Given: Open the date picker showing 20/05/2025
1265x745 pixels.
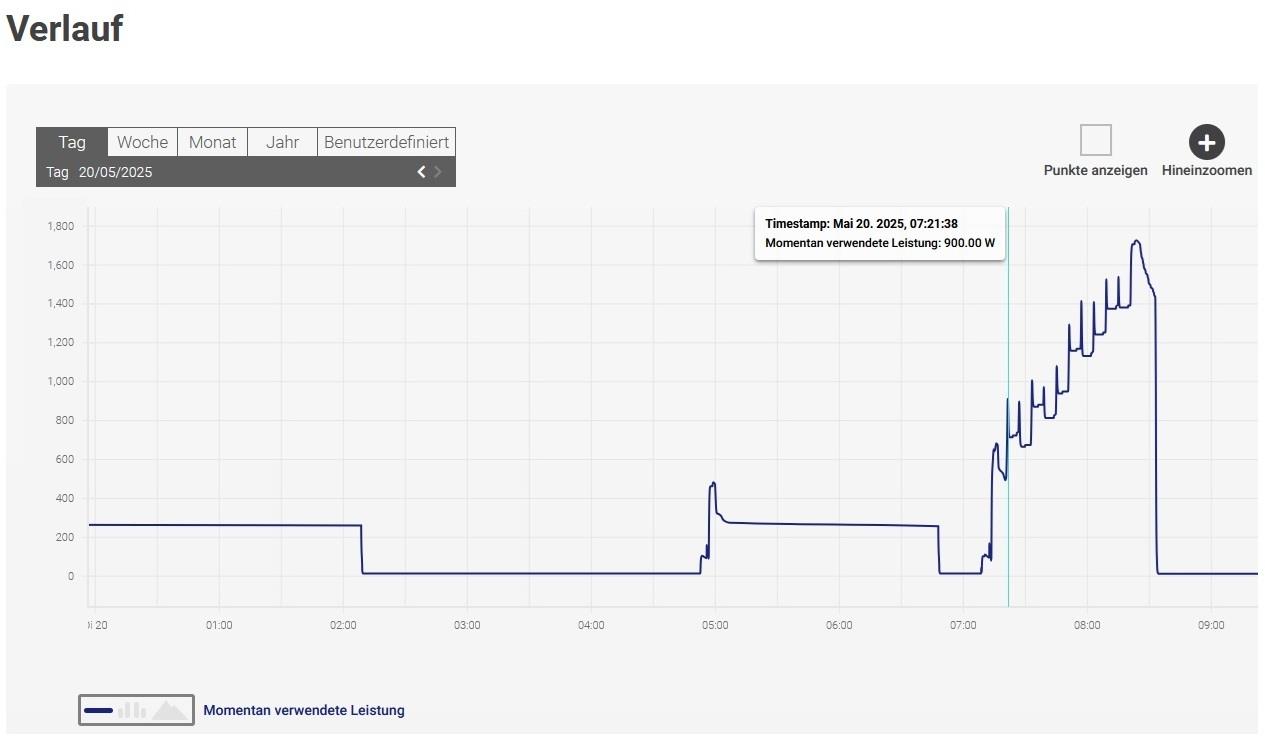Looking at the screenshot, I should point(115,172).
